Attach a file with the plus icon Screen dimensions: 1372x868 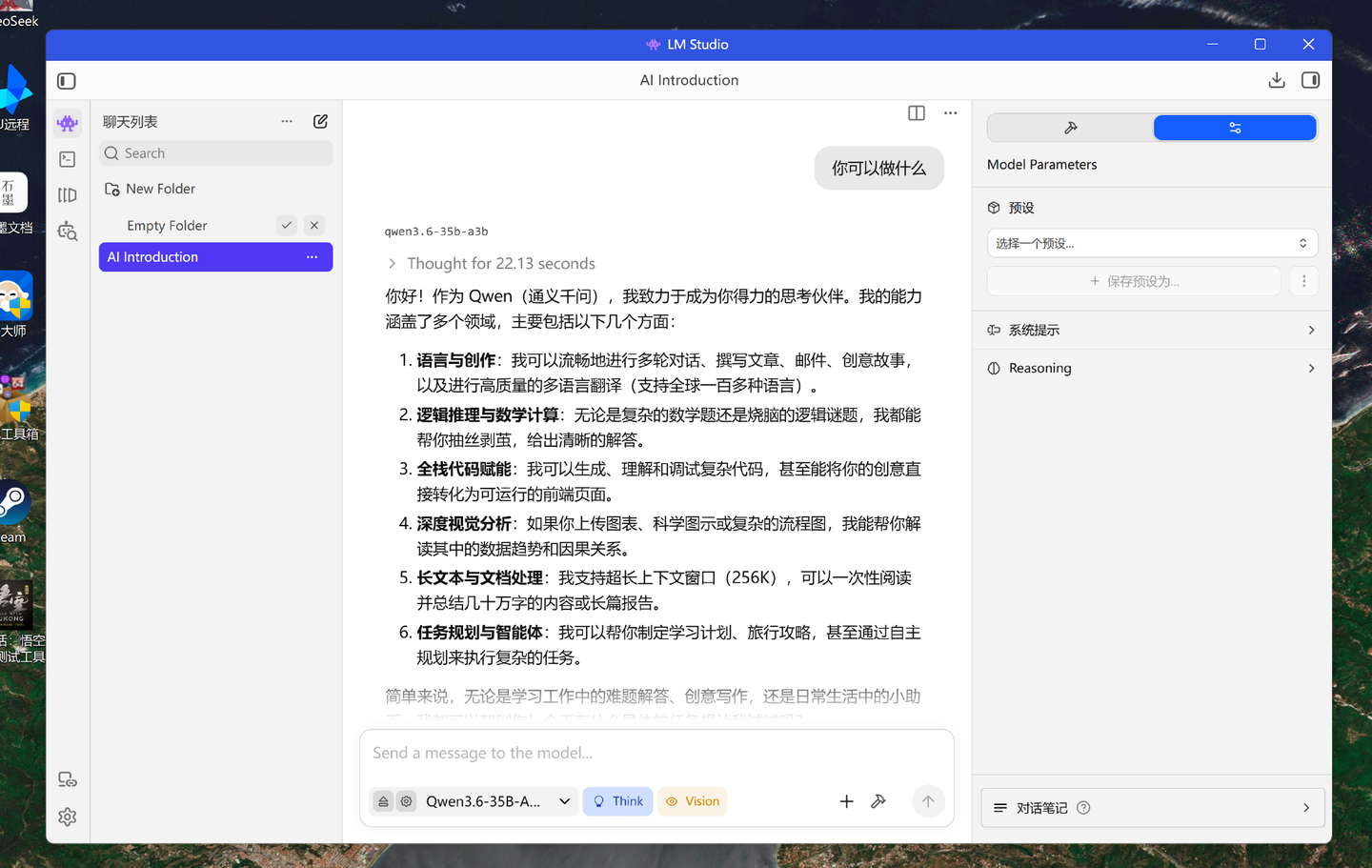point(846,801)
